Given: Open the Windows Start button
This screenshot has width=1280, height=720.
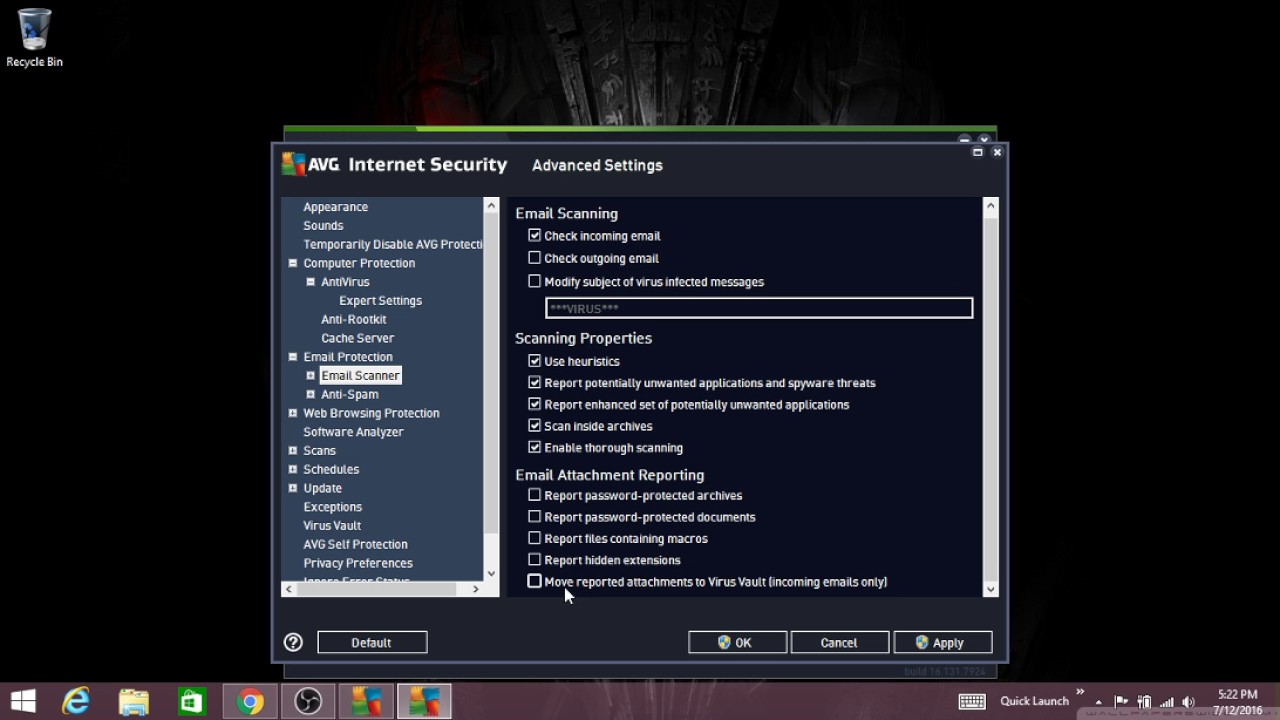Looking at the screenshot, I should coord(23,702).
